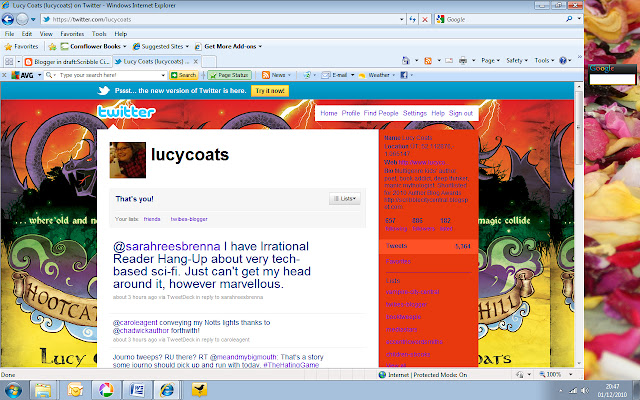Click the Google desktop gadget search box
This screenshot has height=400, width=640.
[x=612, y=79]
